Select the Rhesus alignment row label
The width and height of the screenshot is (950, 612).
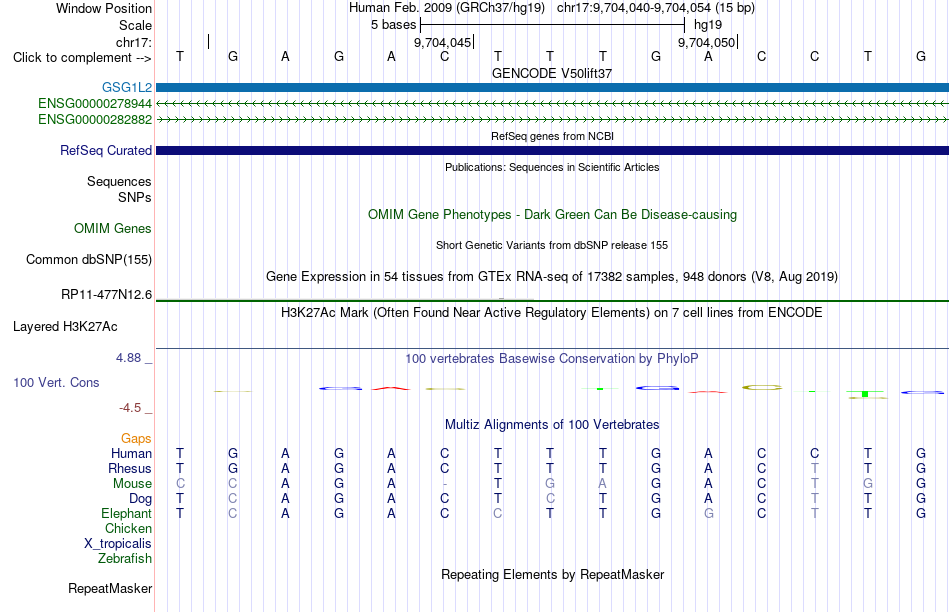(130, 468)
